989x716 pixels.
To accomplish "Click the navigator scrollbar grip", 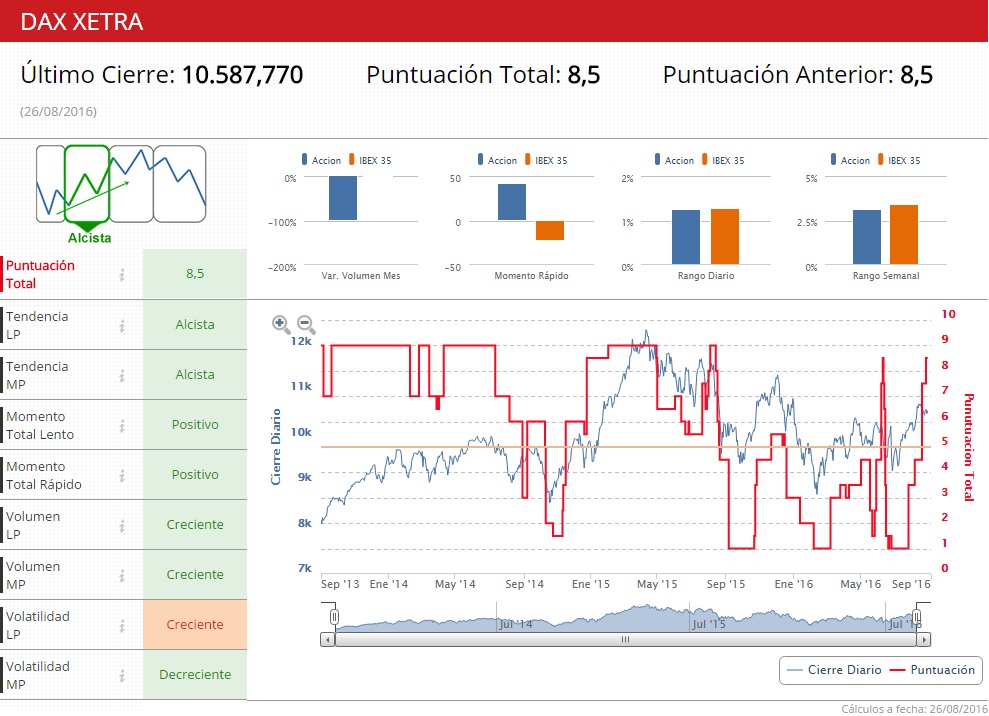I will click(x=625, y=640).
